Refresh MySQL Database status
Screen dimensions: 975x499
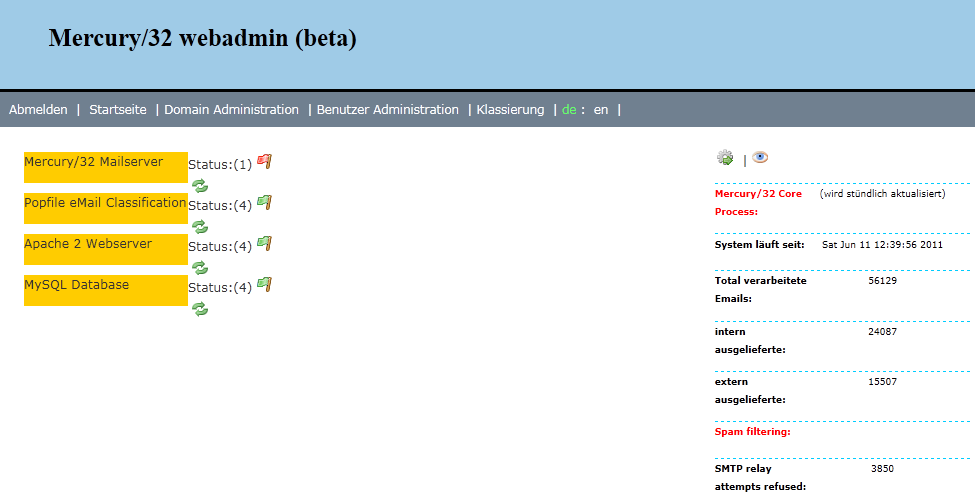coord(200,309)
